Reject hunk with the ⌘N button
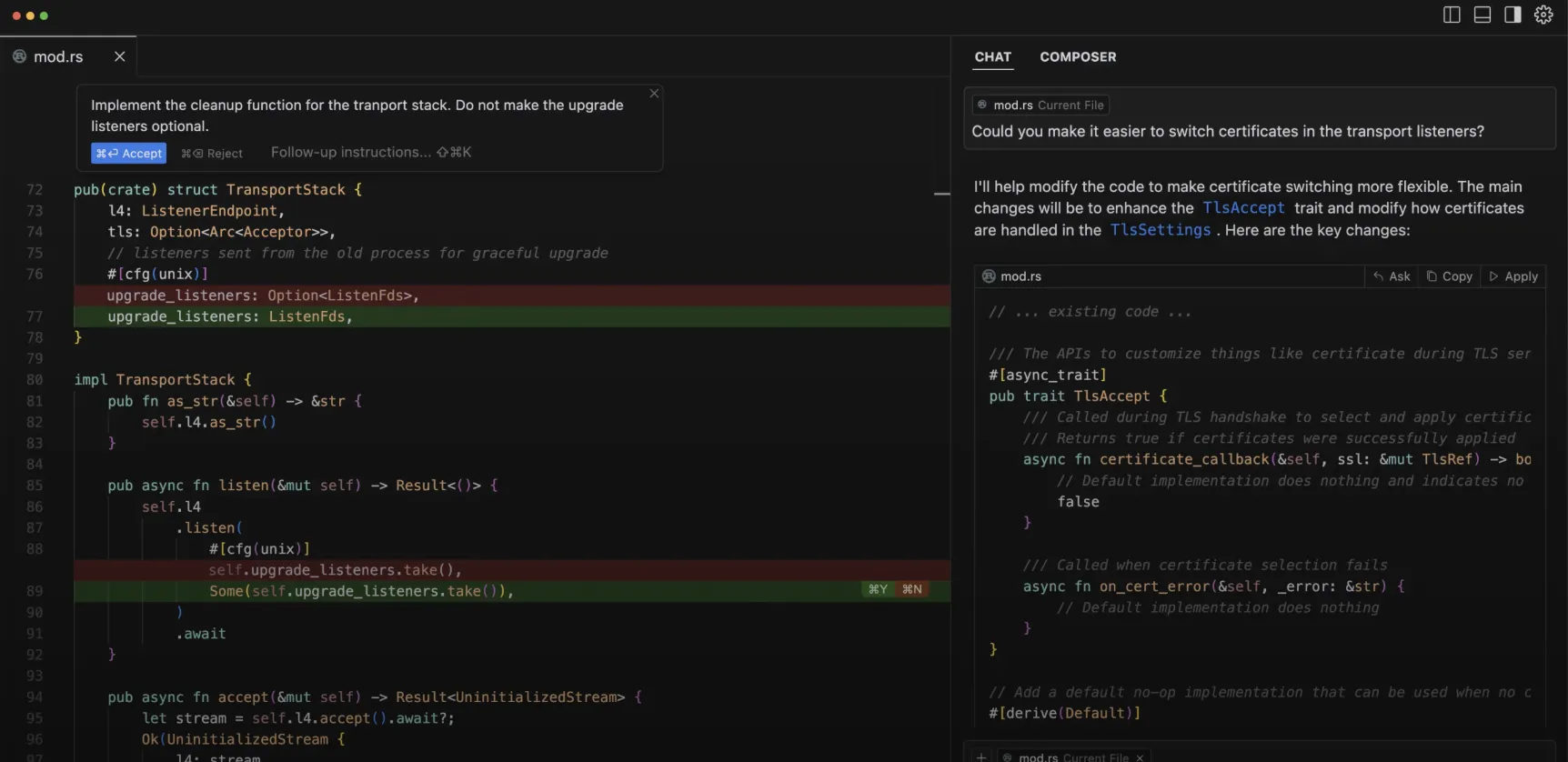This screenshot has height=762, width=1568. click(912, 589)
